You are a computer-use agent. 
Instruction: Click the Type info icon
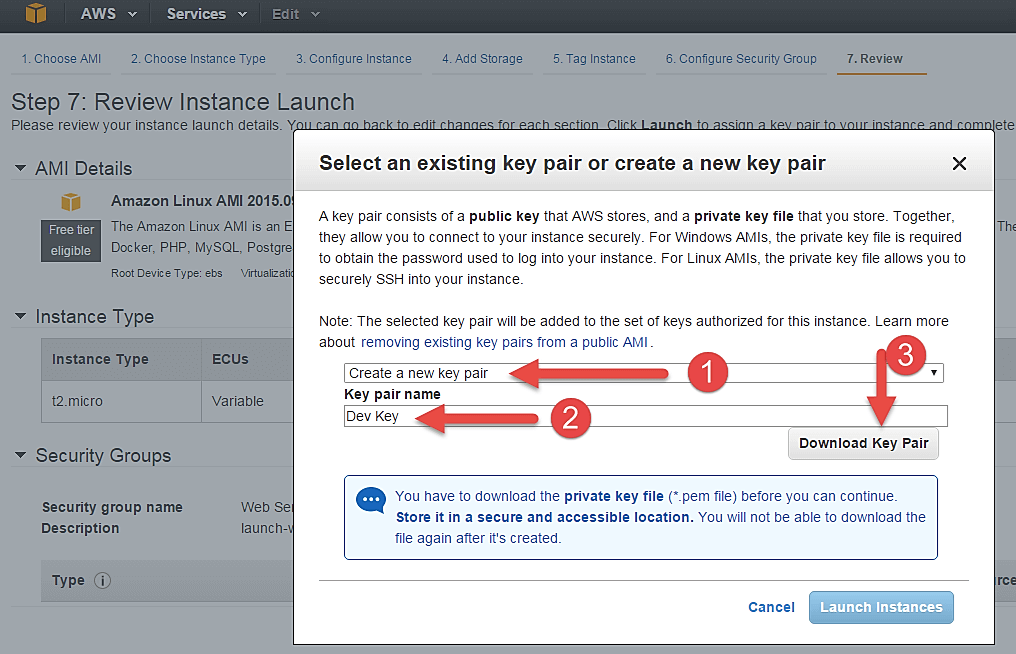pyautogui.click(x=102, y=580)
